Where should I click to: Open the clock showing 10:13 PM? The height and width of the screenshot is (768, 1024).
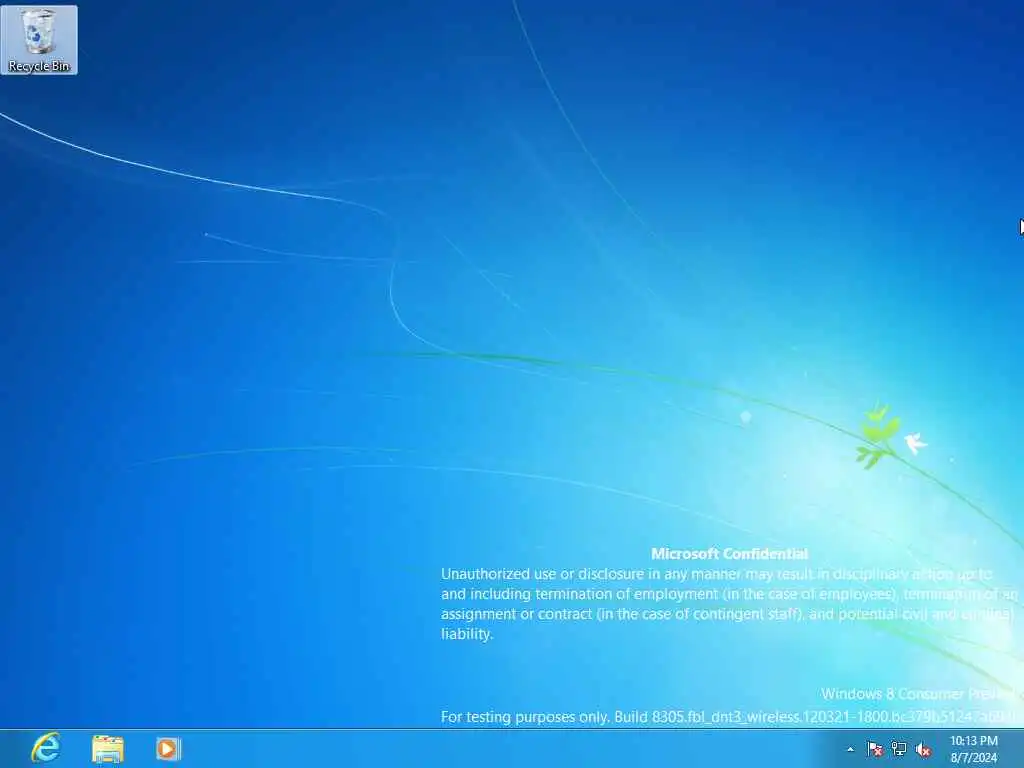click(974, 749)
